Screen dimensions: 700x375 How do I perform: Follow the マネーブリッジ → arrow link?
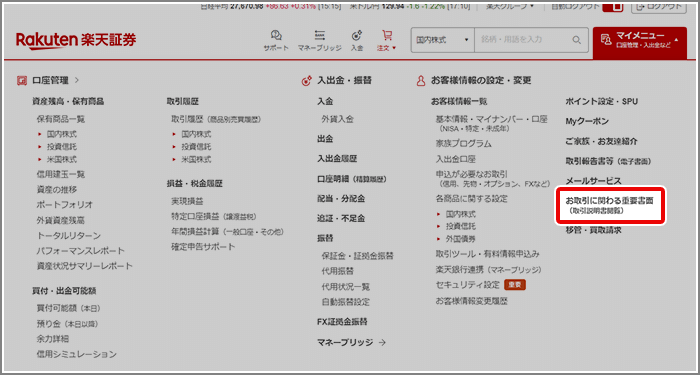pos(351,342)
